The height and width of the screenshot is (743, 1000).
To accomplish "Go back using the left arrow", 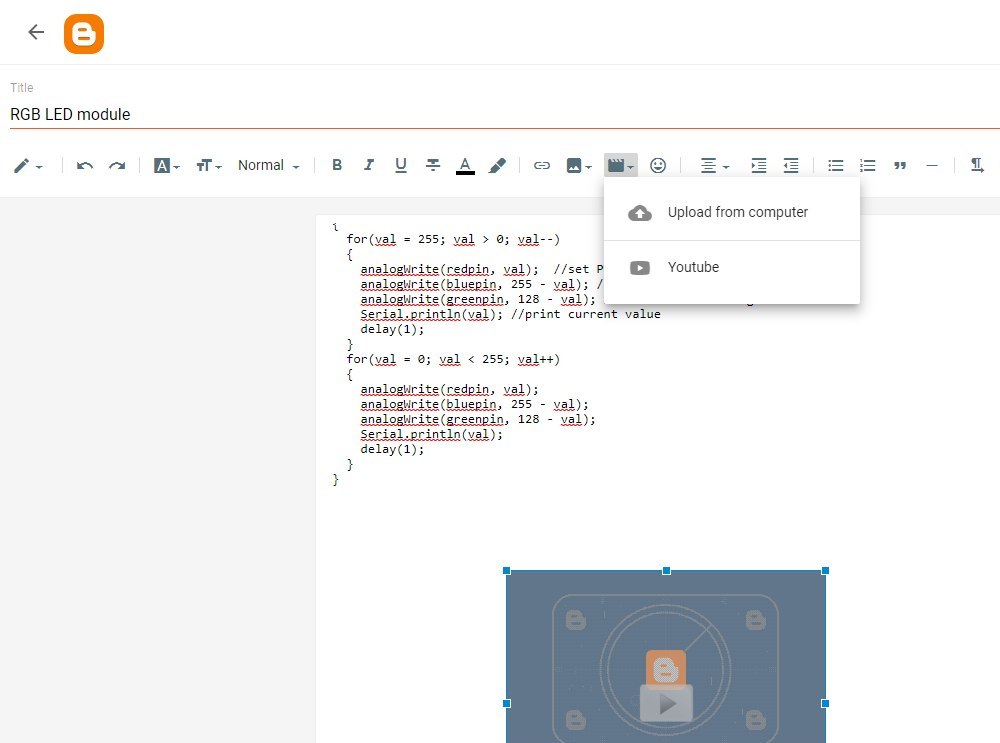I will [36, 32].
